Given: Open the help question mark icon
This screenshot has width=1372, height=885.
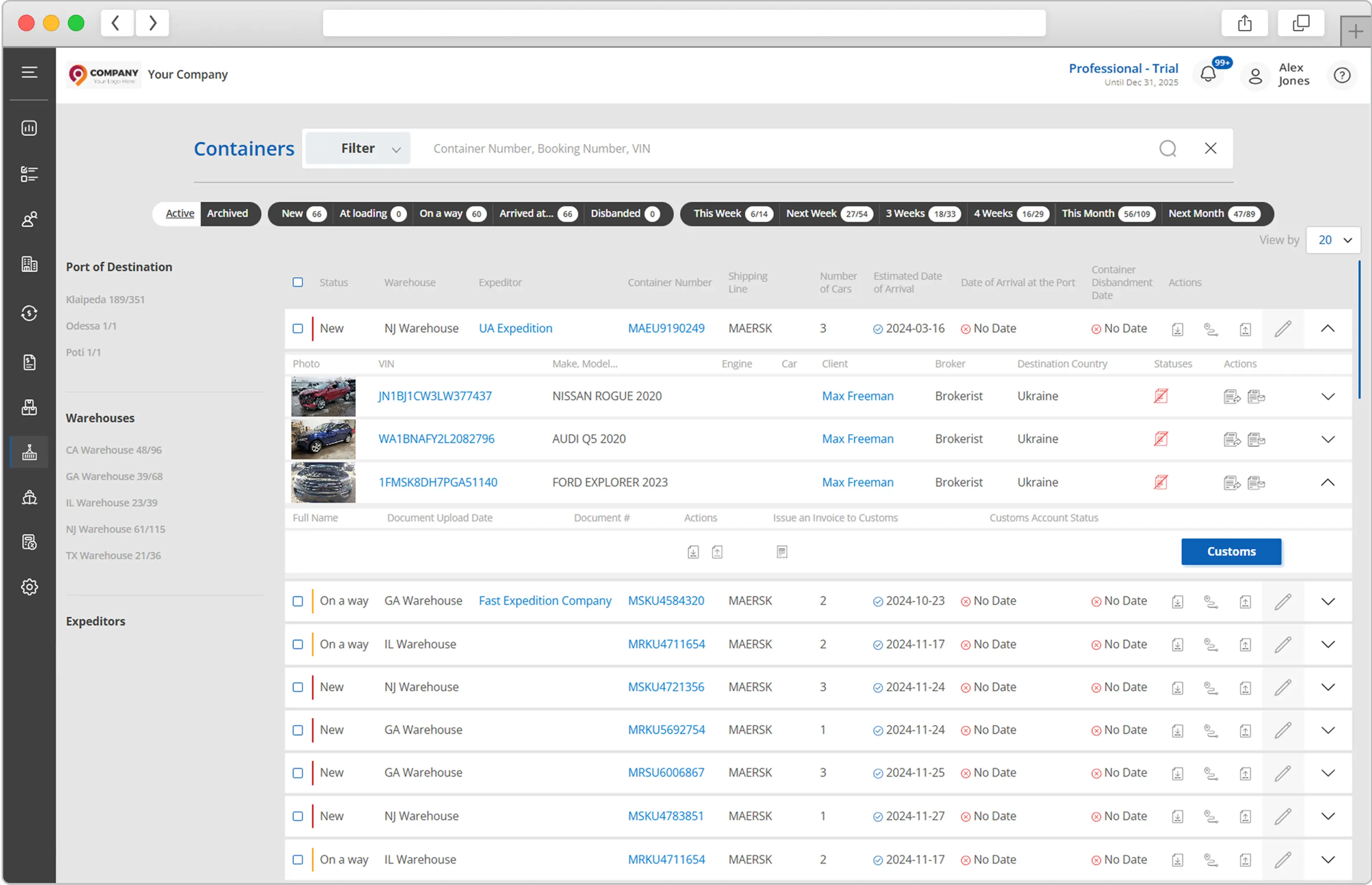Looking at the screenshot, I should point(1342,75).
